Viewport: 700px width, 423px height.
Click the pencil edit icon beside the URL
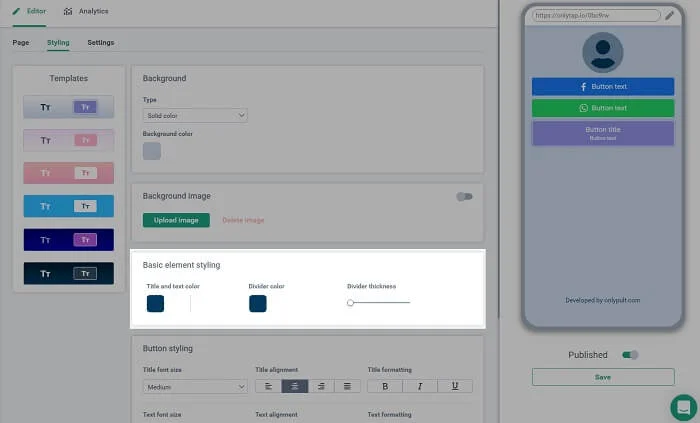coord(669,15)
